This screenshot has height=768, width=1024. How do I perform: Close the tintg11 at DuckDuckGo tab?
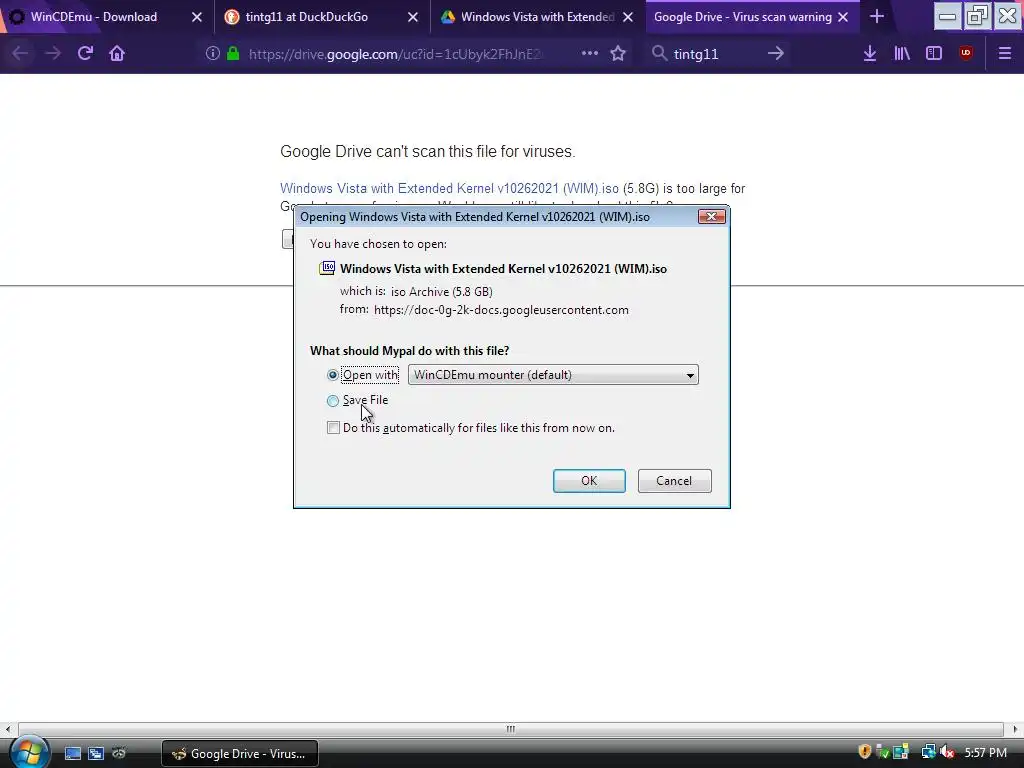pyautogui.click(x=413, y=17)
